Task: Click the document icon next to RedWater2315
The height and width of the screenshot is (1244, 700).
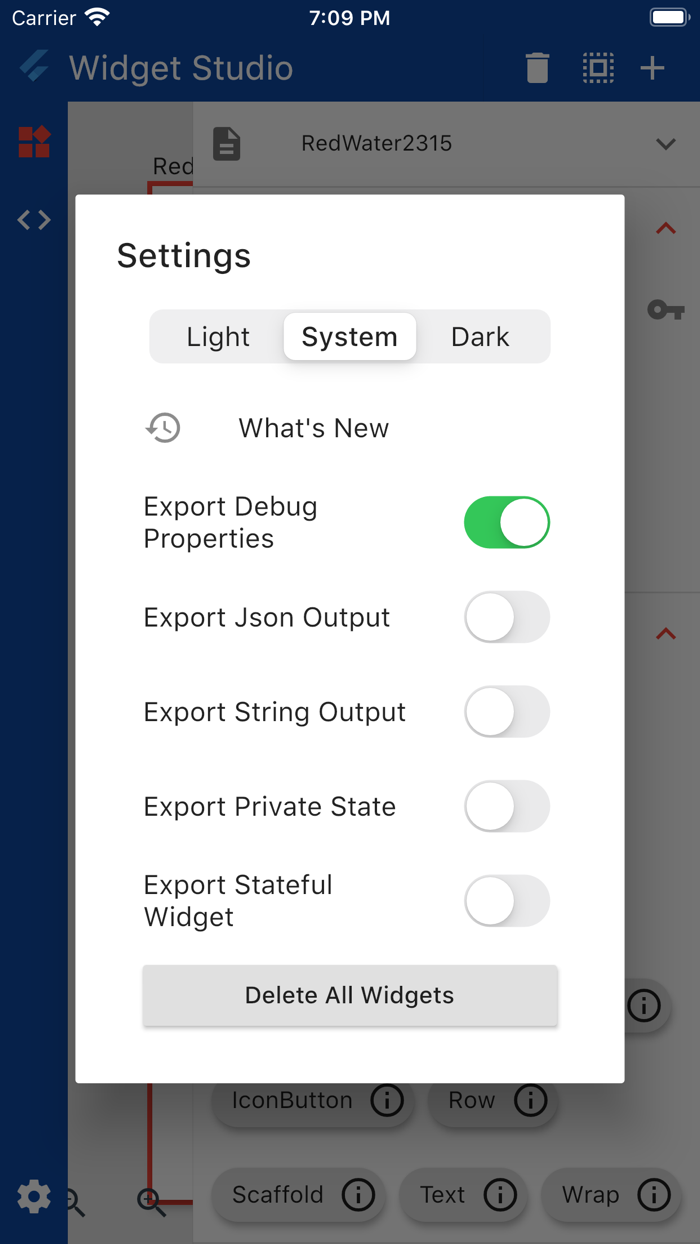Action: click(x=227, y=143)
